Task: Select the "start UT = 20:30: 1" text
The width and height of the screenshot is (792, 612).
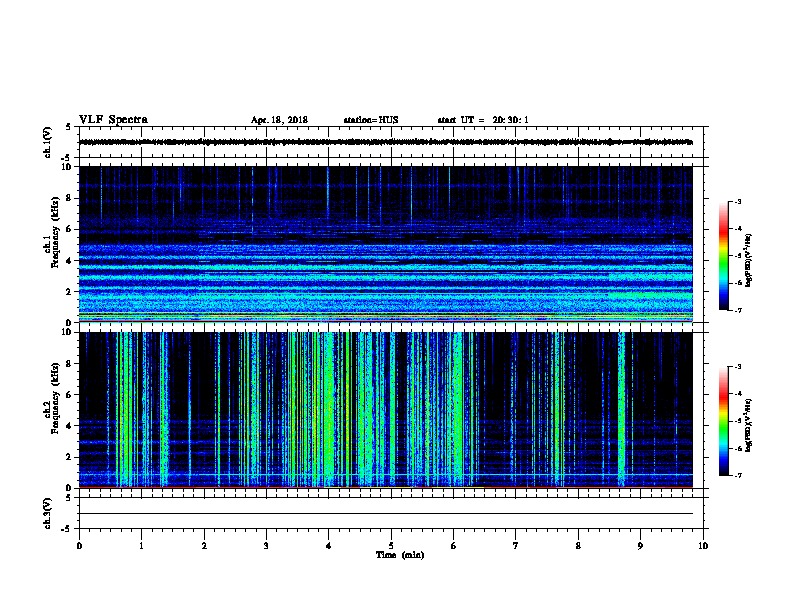Action: point(483,120)
